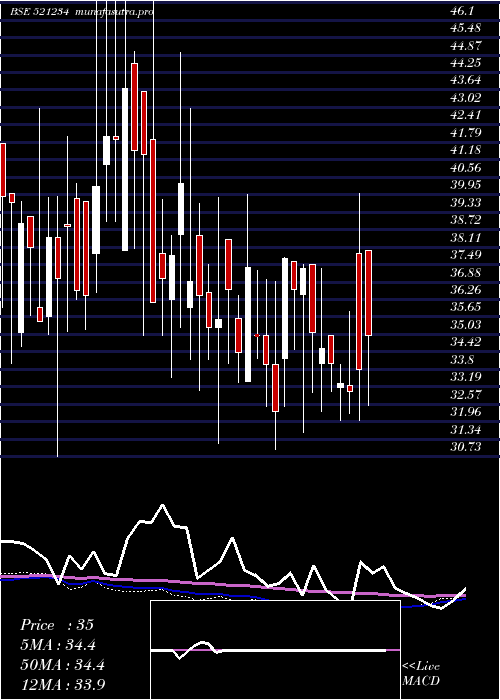Click the 35.65 price axis label
Viewport: 500px width, 700px height.
(465, 308)
